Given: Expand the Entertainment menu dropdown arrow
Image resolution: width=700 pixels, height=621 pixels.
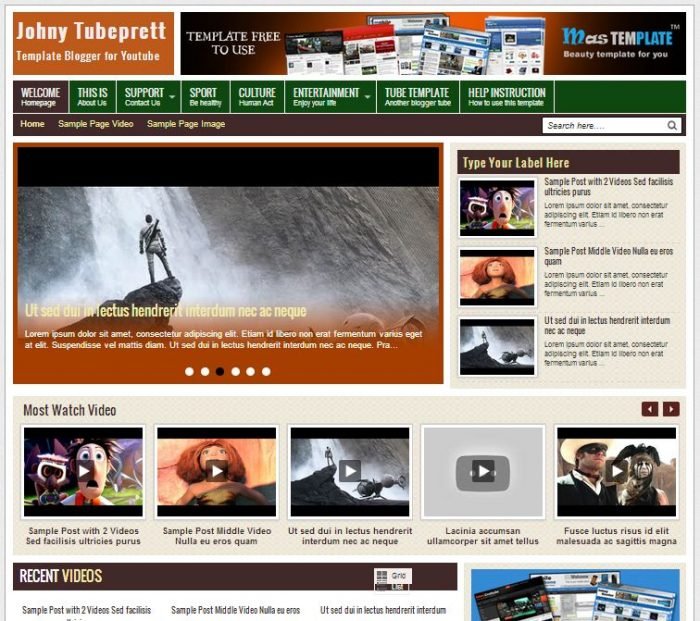Looking at the screenshot, I should pos(368,96).
